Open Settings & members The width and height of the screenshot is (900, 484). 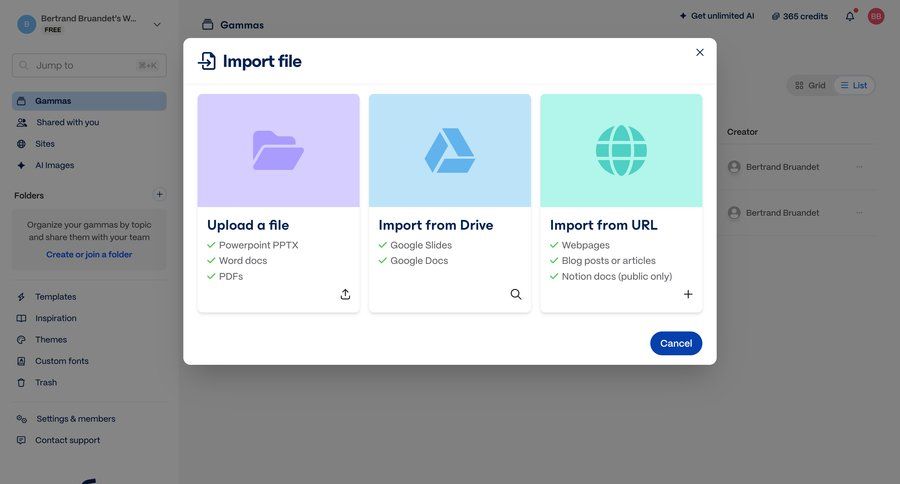click(x=75, y=419)
